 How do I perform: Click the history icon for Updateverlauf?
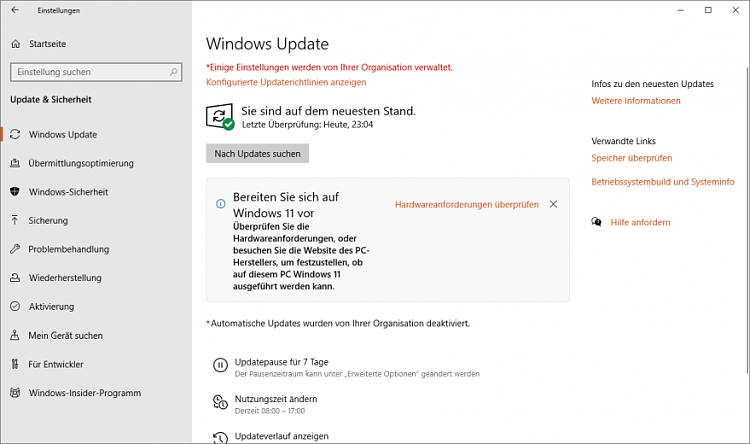point(220,437)
